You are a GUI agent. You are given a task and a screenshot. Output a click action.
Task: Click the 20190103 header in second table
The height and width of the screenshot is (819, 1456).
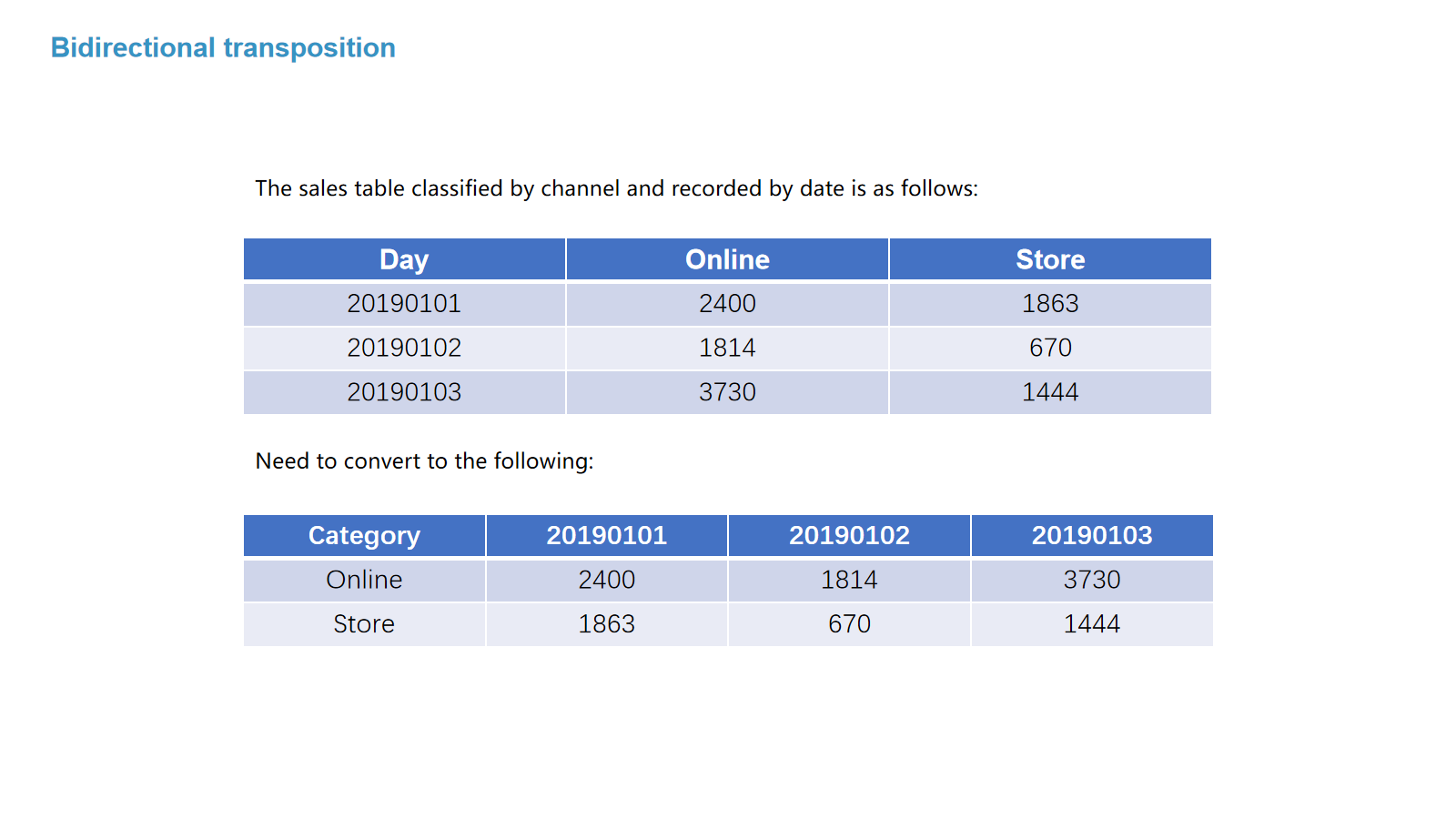(1092, 536)
